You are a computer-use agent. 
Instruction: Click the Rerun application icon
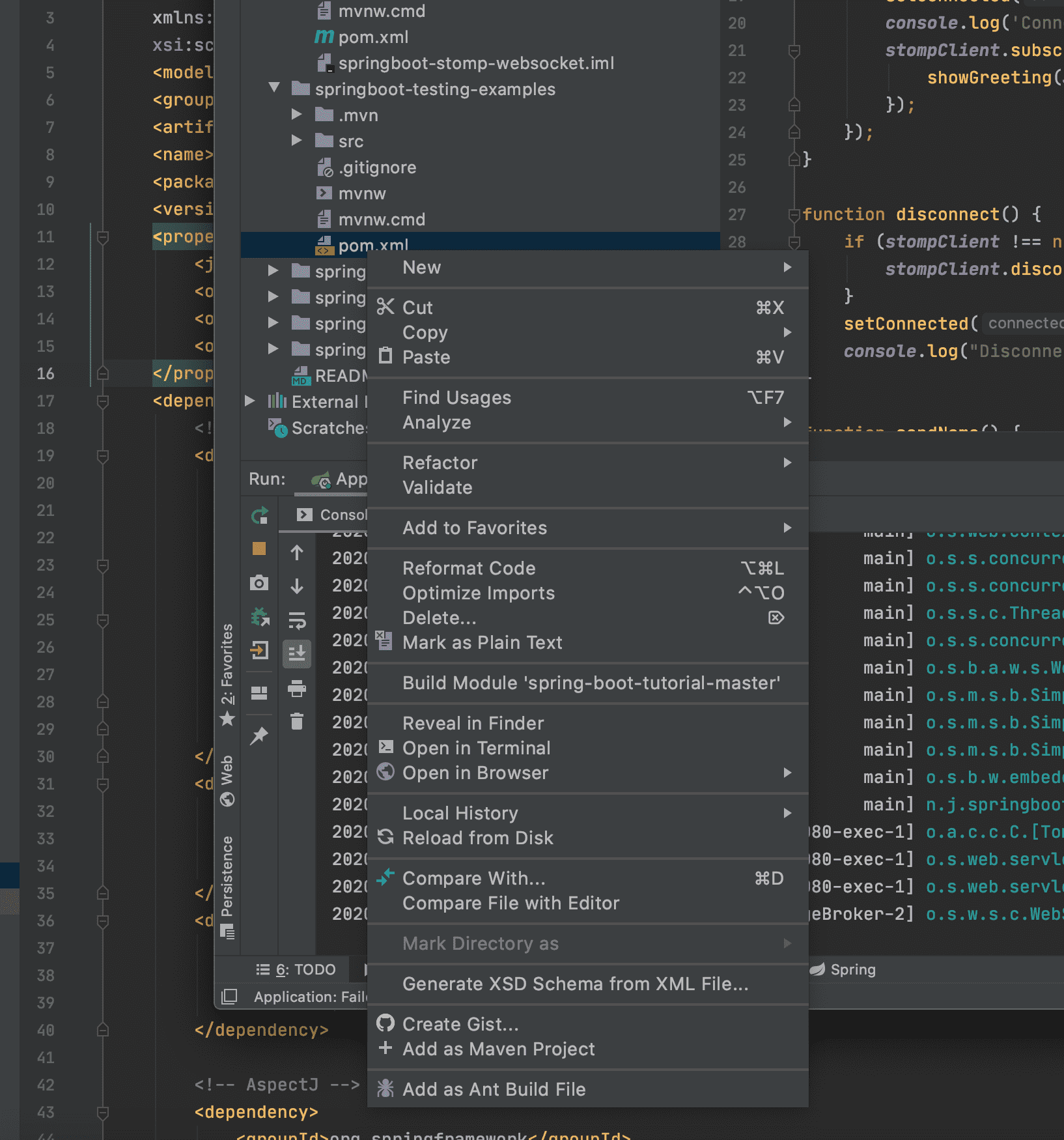[x=259, y=516]
